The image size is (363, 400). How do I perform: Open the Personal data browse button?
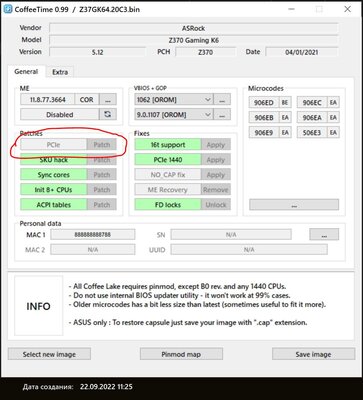click(x=324, y=234)
